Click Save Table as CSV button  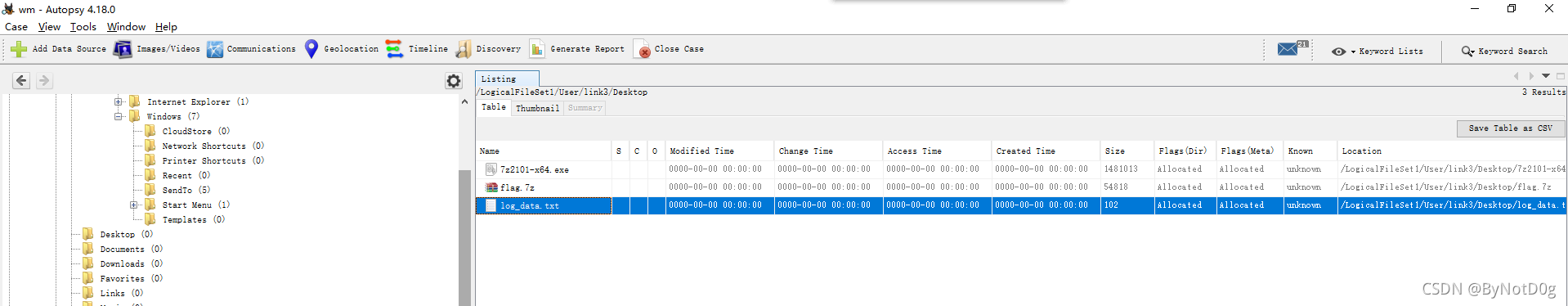click(x=1510, y=128)
